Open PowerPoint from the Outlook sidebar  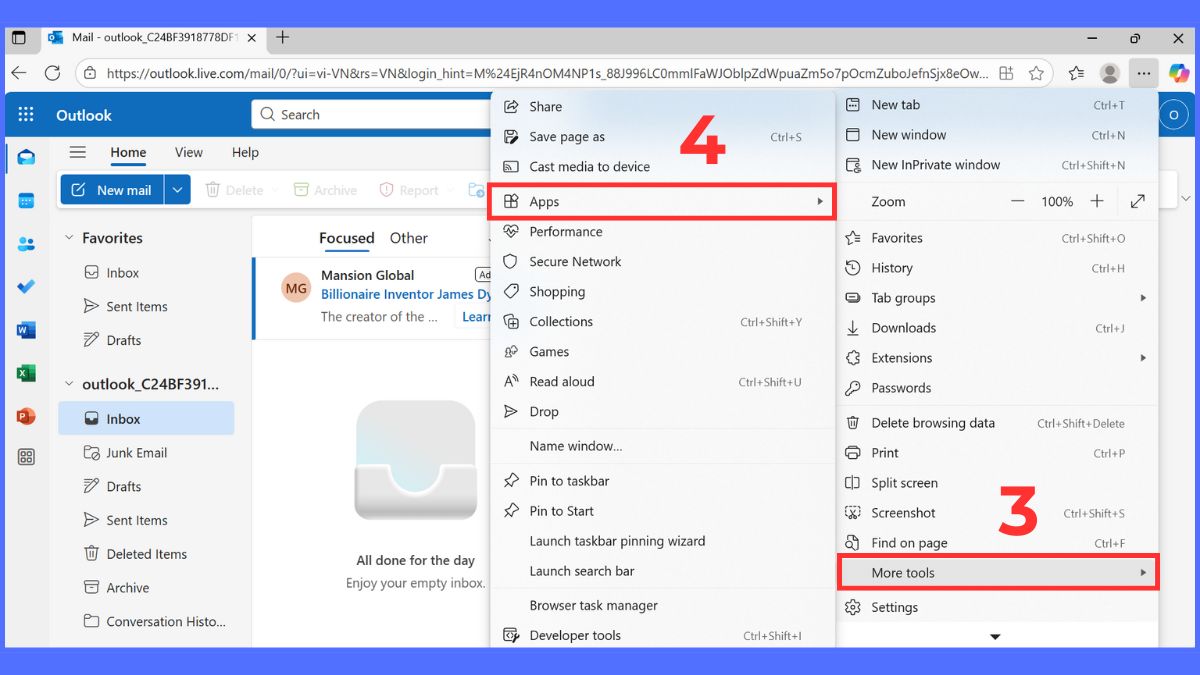tap(26, 416)
